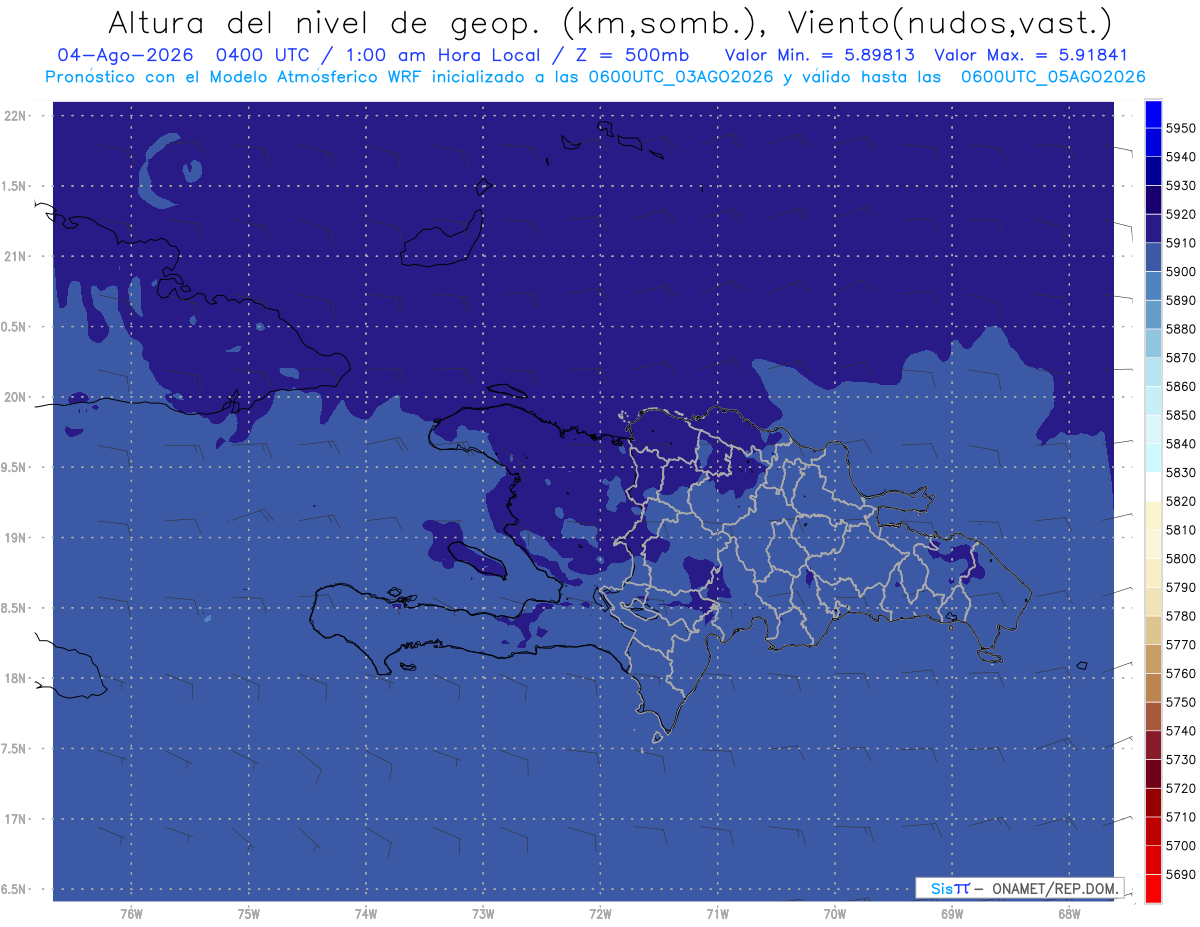Viewport: 1200px width, 927px height.
Task: Click the '5850' color scale value
Action: (x=1180, y=415)
